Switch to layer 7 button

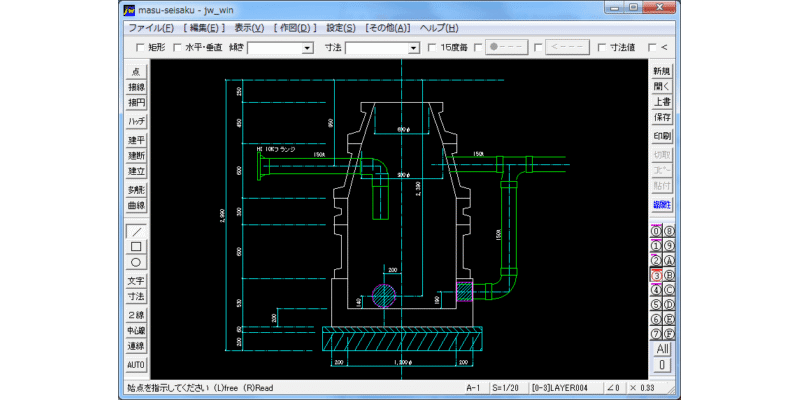(x=656, y=334)
